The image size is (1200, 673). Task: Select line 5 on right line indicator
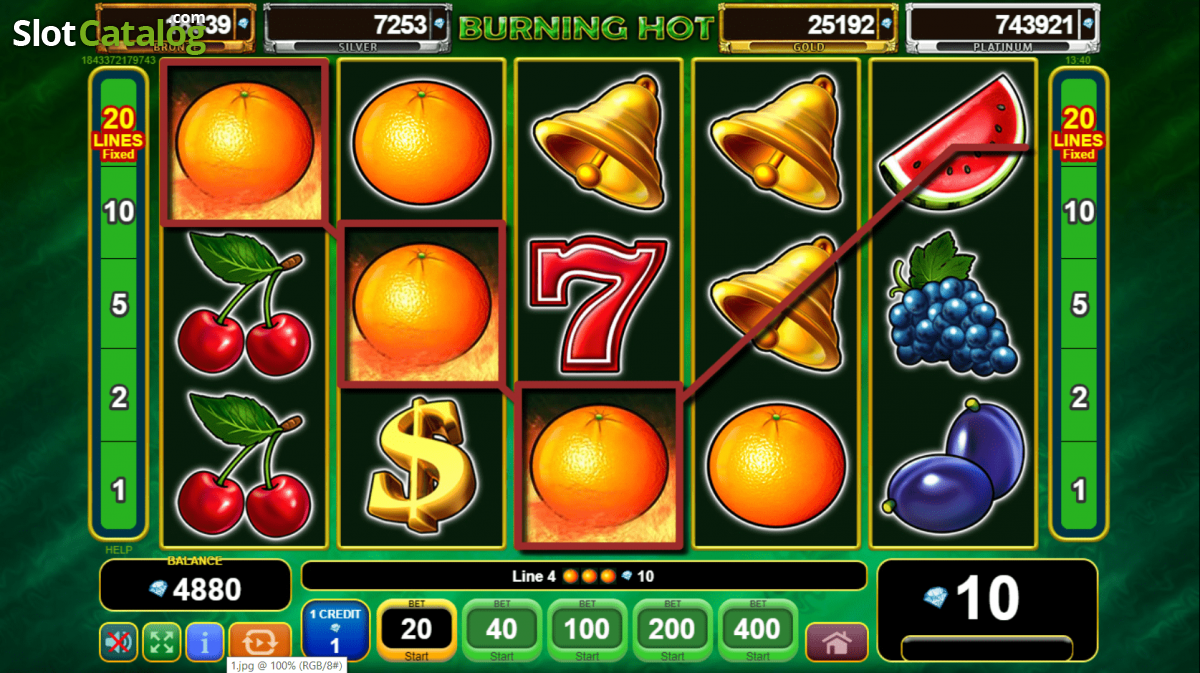[x=1079, y=305]
